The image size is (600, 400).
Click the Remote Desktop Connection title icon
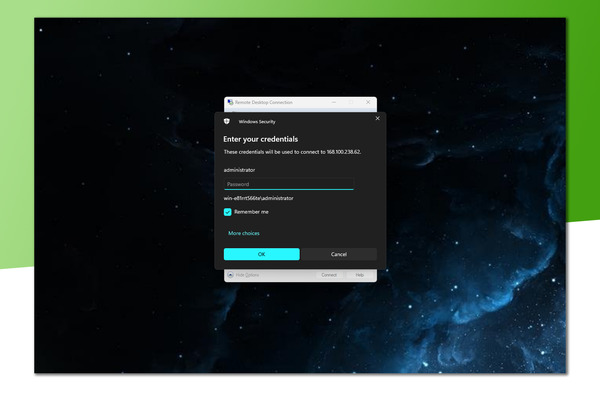coord(230,102)
